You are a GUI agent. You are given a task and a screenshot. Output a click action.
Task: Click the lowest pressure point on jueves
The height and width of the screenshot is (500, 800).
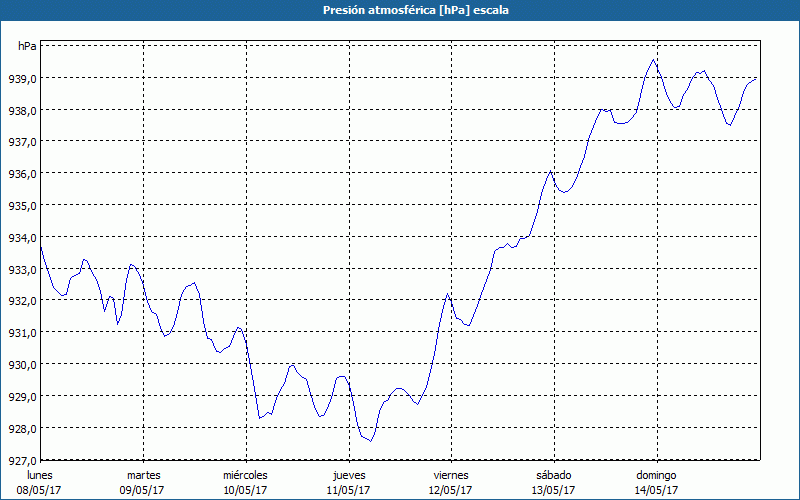(x=371, y=440)
